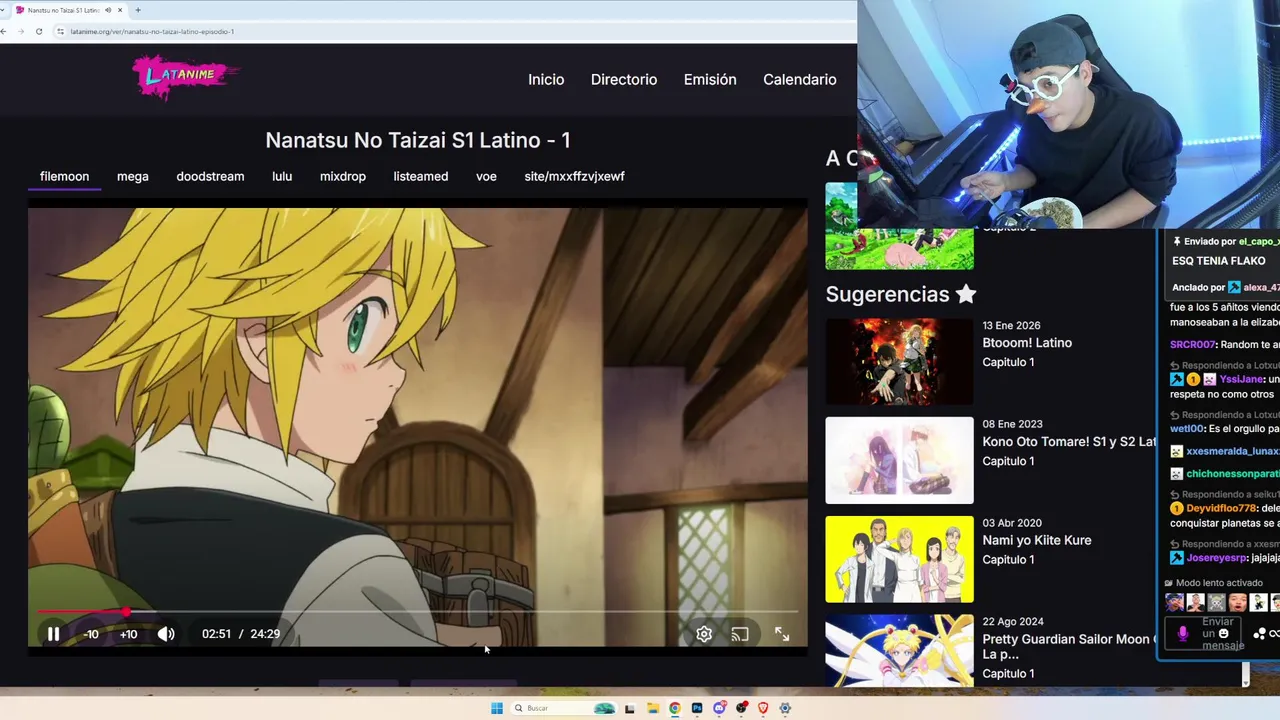Open Discord from the taskbar

pos(719,708)
